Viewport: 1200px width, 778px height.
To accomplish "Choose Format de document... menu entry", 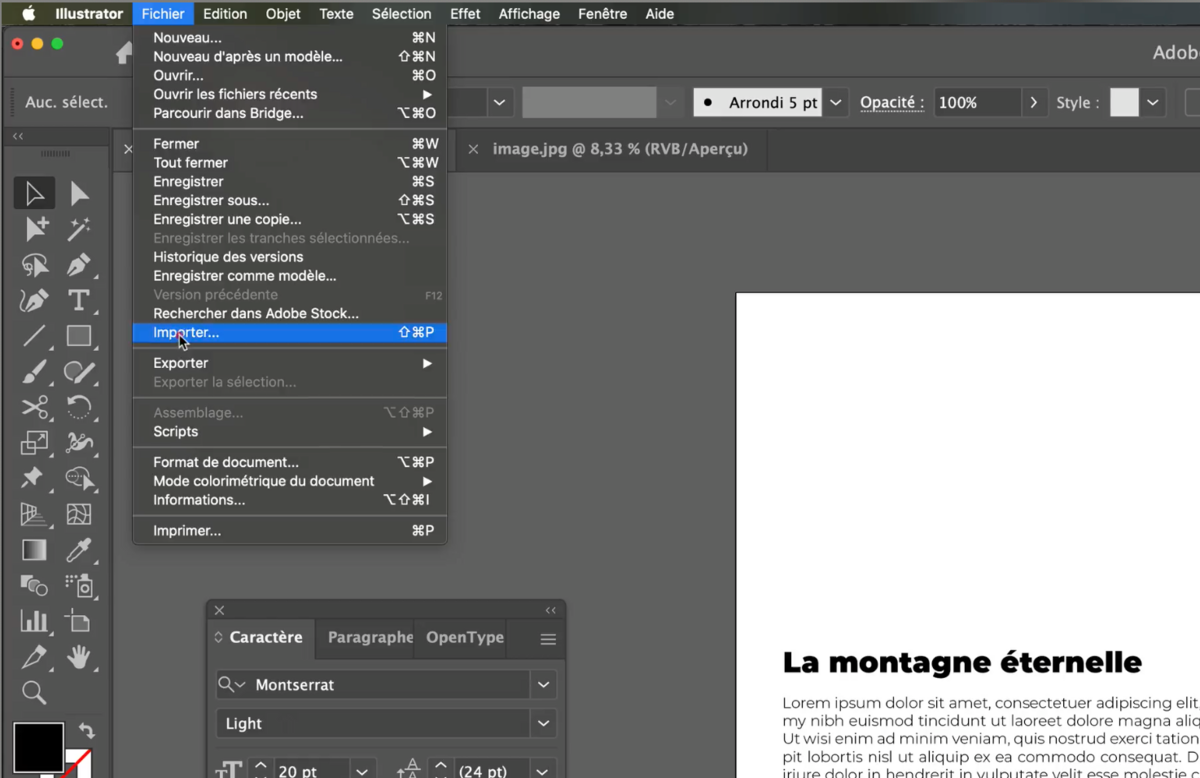I will tap(290, 462).
